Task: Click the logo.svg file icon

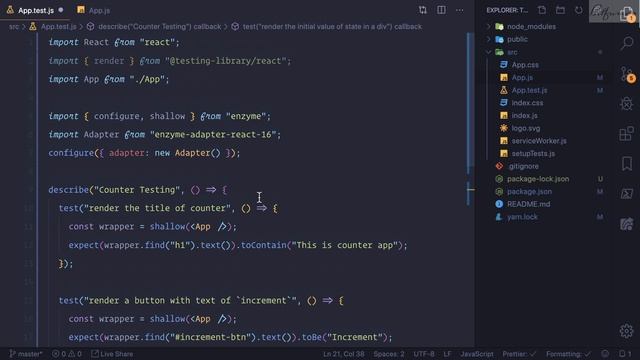Action: click(x=504, y=128)
